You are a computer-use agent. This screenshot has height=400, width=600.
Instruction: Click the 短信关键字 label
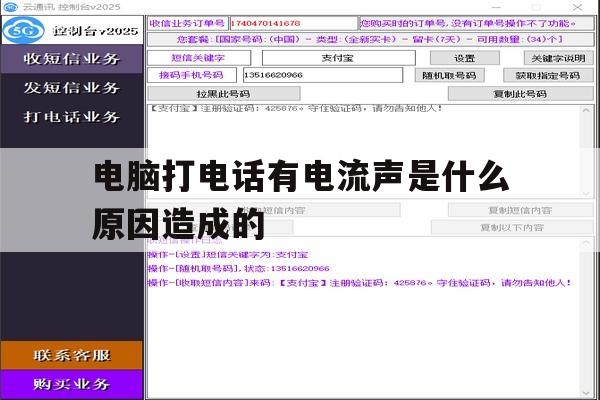coord(198,58)
